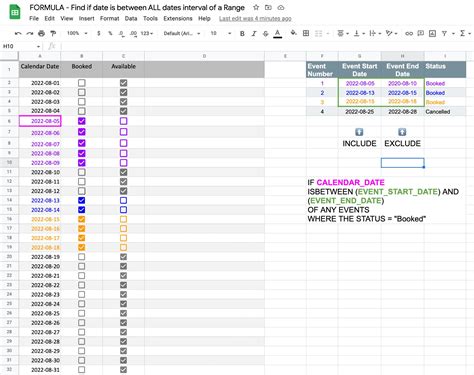
Task: Toggle bold formatting
Action: 242,33
